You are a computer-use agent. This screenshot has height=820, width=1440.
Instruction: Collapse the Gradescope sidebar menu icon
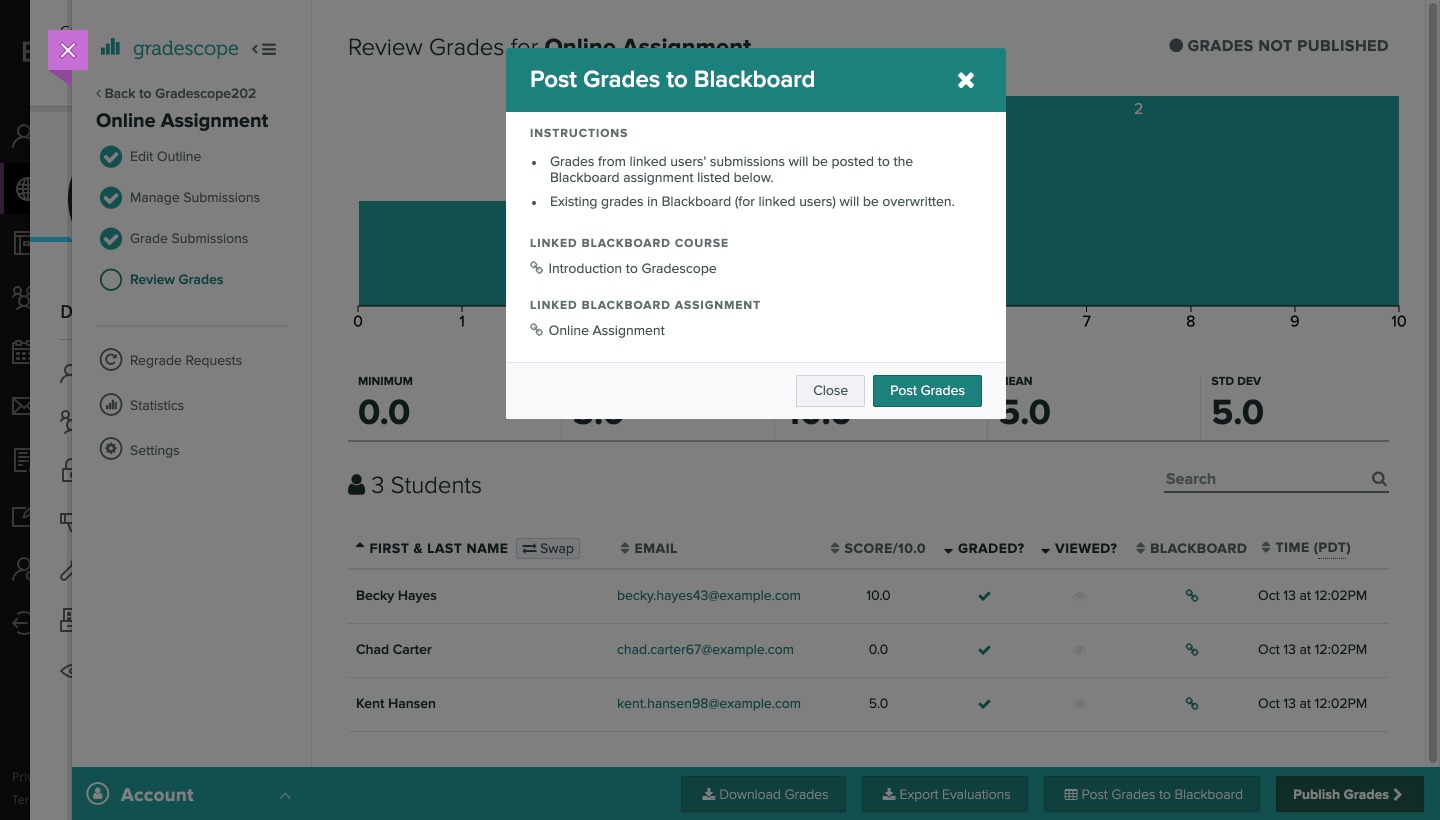point(264,49)
